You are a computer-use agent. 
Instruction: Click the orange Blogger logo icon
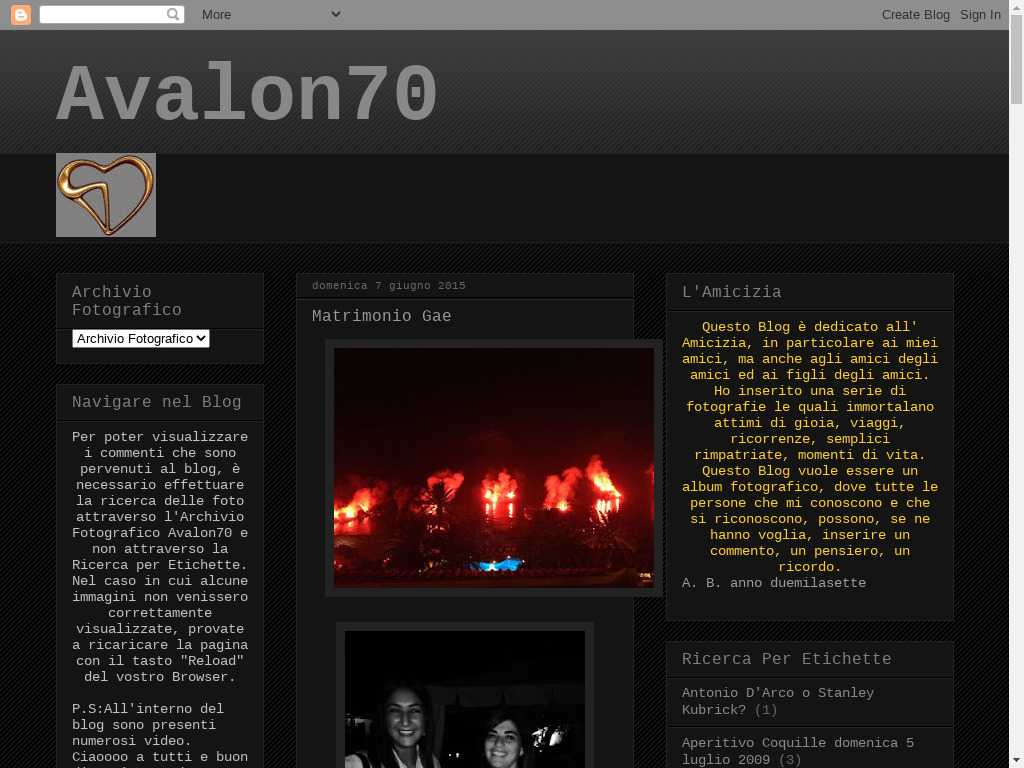(21, 14)
